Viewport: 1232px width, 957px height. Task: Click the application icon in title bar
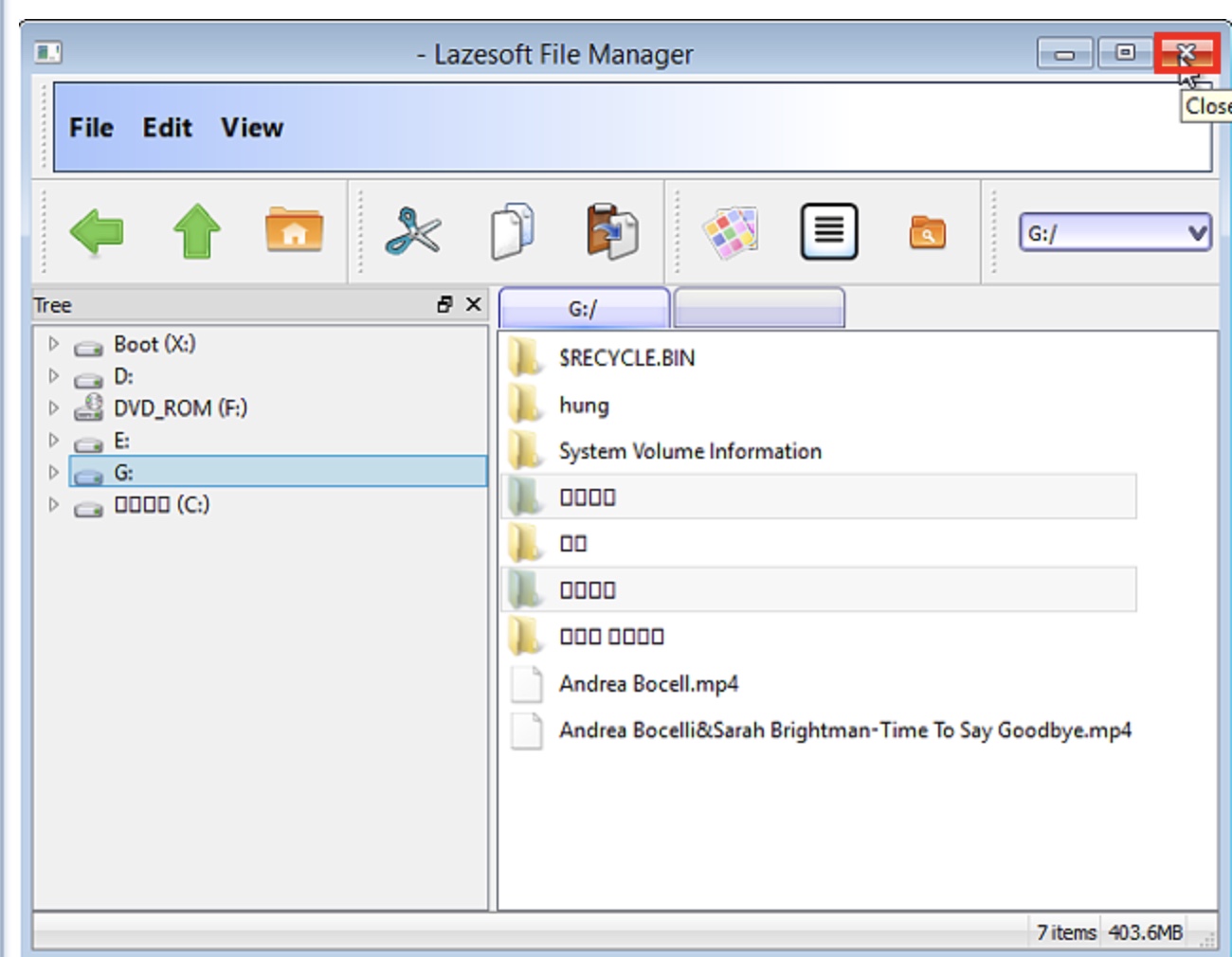coord(48,52)
